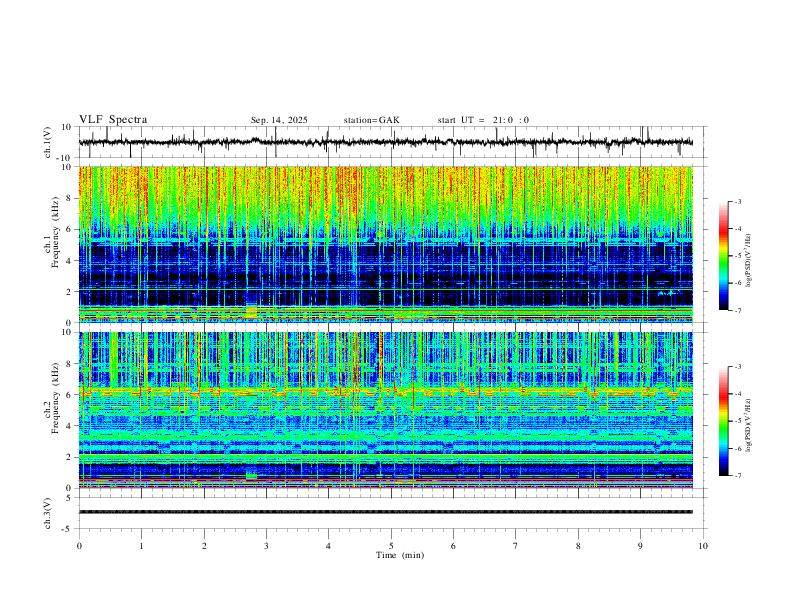Click the "6" kHz tick on ch.1 frequency axis
Image resolution: width=792 pixels, height=612 pixels.
coord(71,229)
